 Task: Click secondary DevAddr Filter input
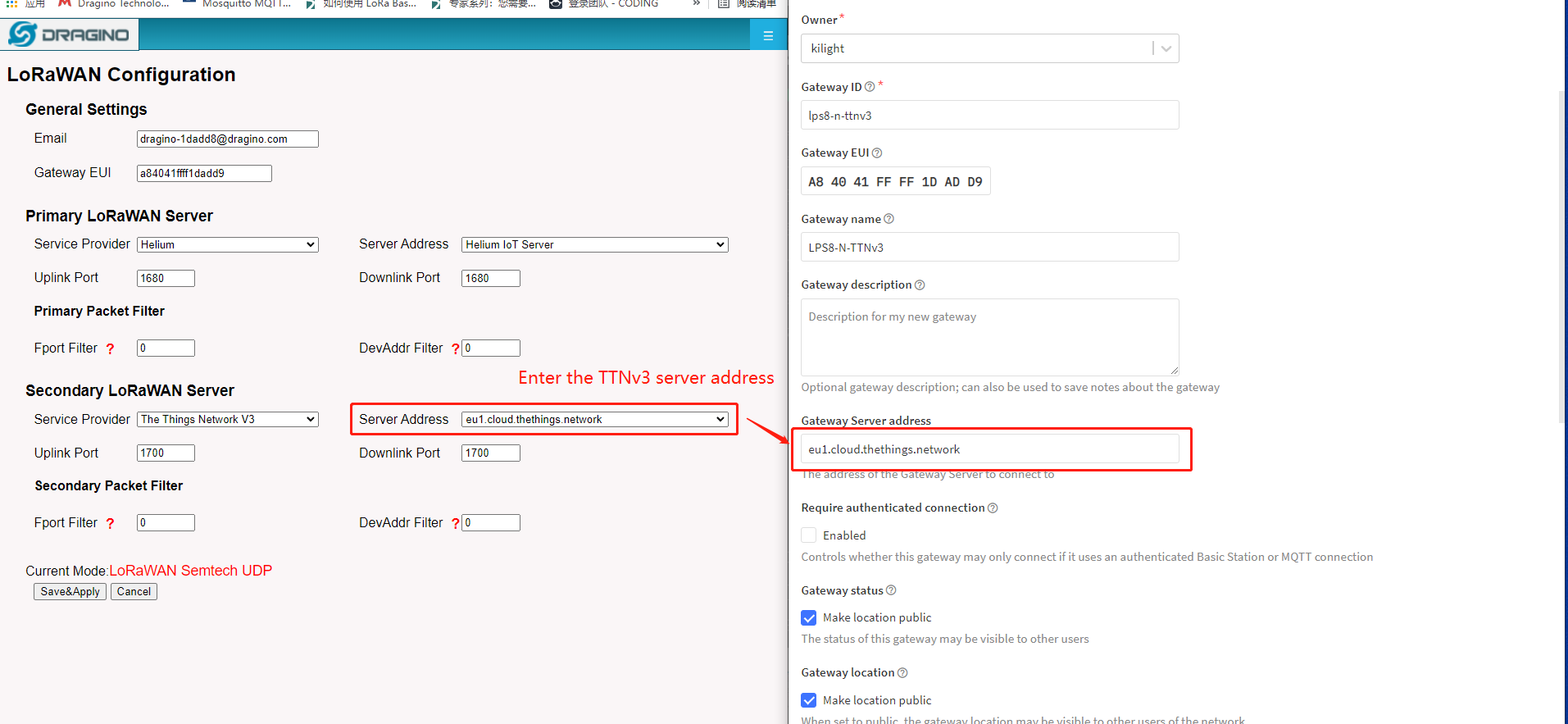(x=491, y=522)
